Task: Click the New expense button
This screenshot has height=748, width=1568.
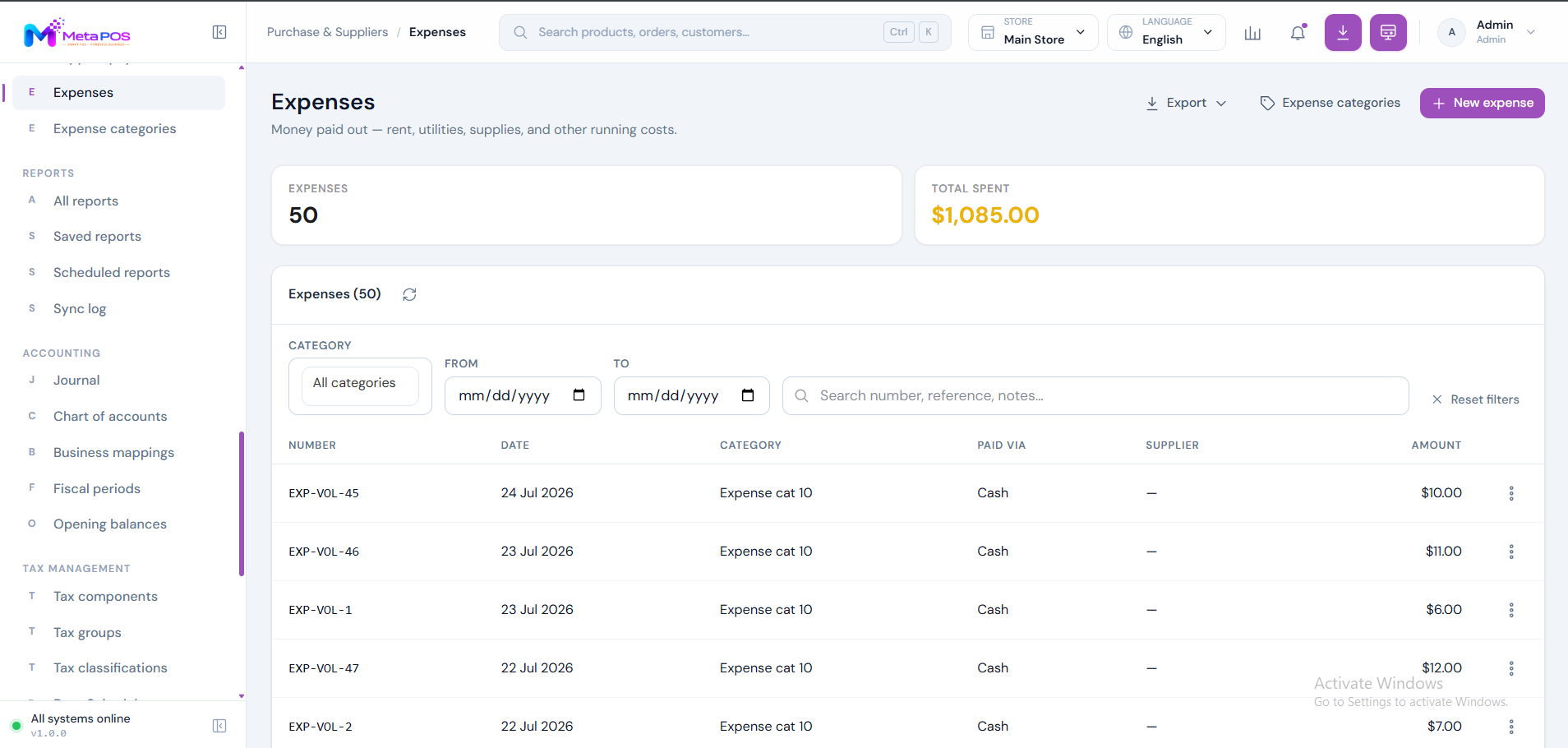Action: coord(1482,103)
